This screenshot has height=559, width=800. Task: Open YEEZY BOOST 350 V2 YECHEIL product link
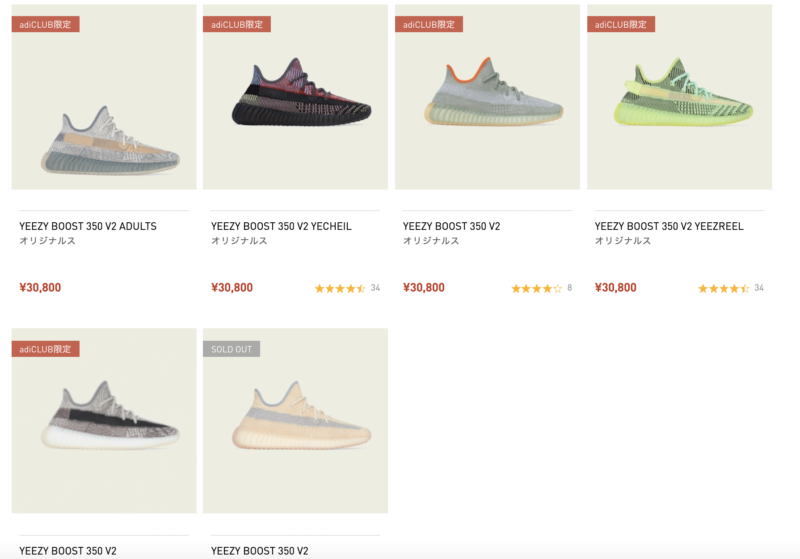[x=281, y=226]
